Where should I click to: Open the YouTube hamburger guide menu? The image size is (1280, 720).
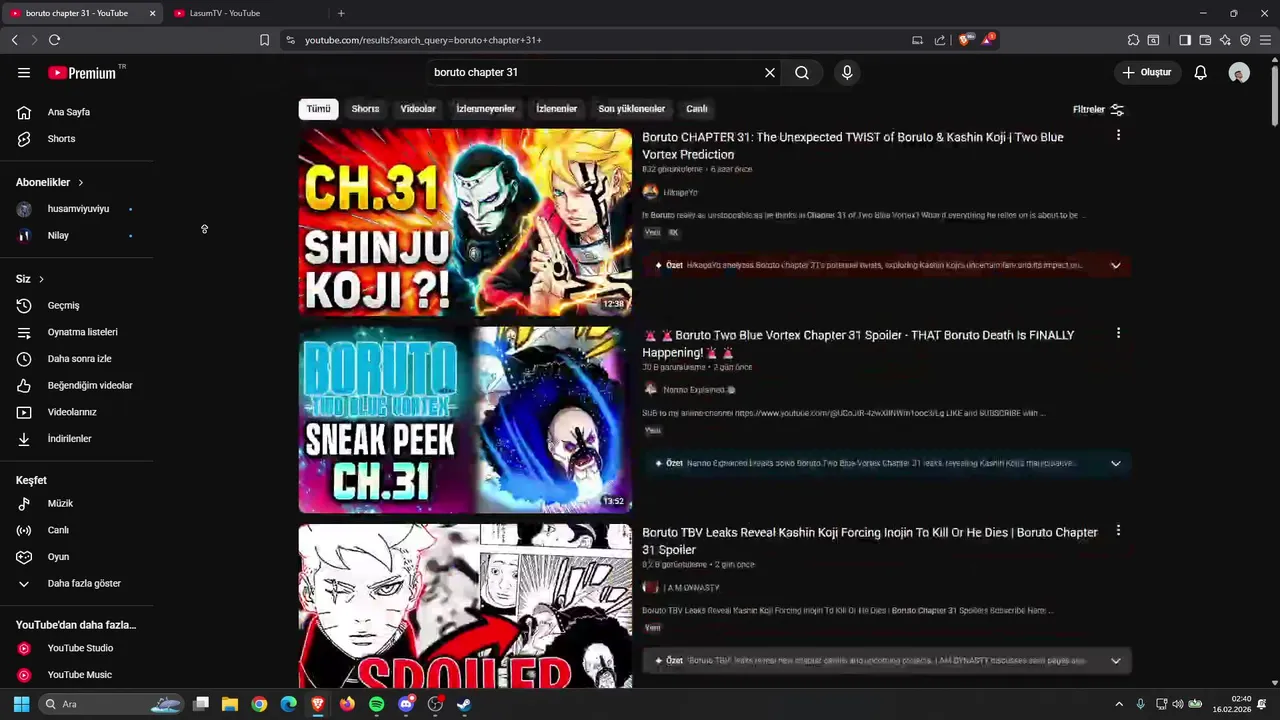pos(24,72)
